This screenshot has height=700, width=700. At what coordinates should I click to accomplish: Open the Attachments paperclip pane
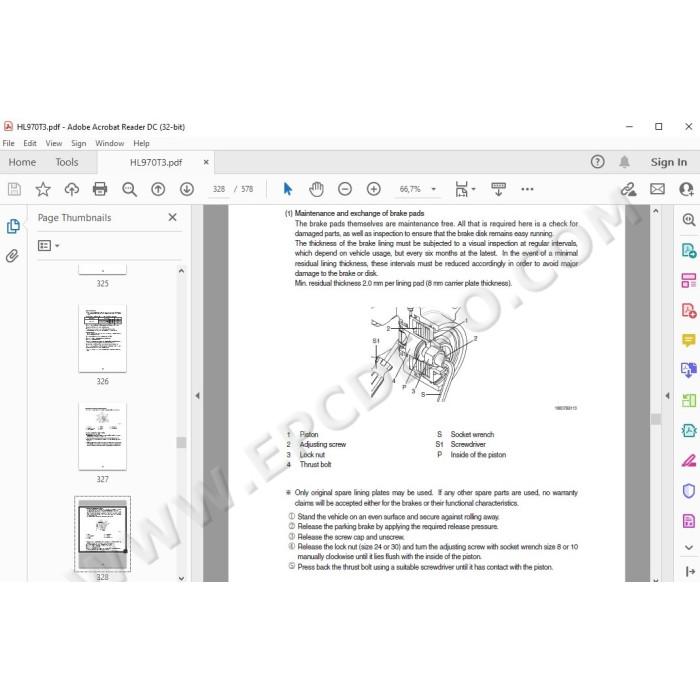coord(12,256)
